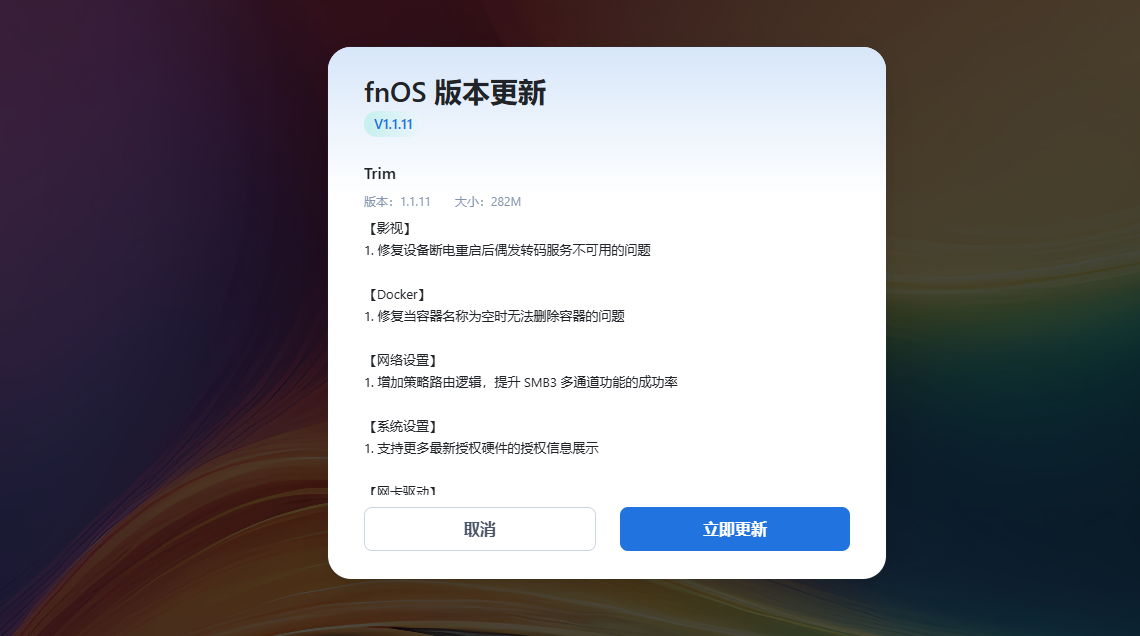Viewport: 1140px width, 636px height.
Task: Click the 取消 (Cancel) button
Action: click(479, 529)
